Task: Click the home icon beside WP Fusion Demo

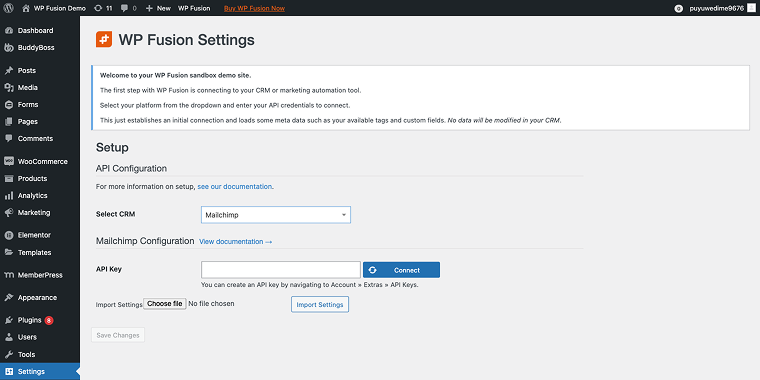Action: pyautogui.click(x=26, y=8)
